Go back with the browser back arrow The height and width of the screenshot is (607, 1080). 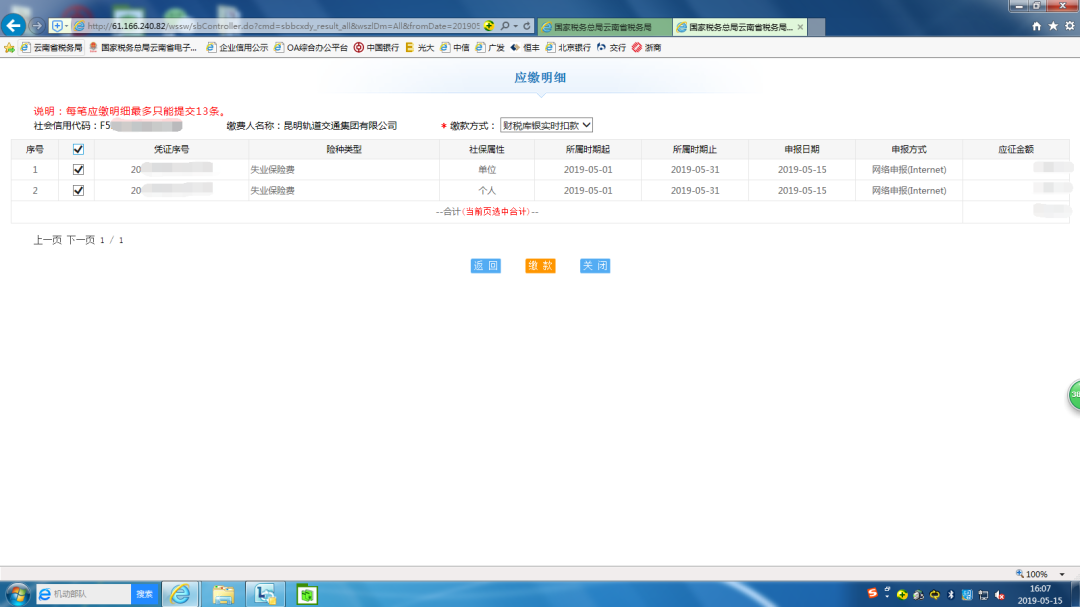click(x=14, y=25)
